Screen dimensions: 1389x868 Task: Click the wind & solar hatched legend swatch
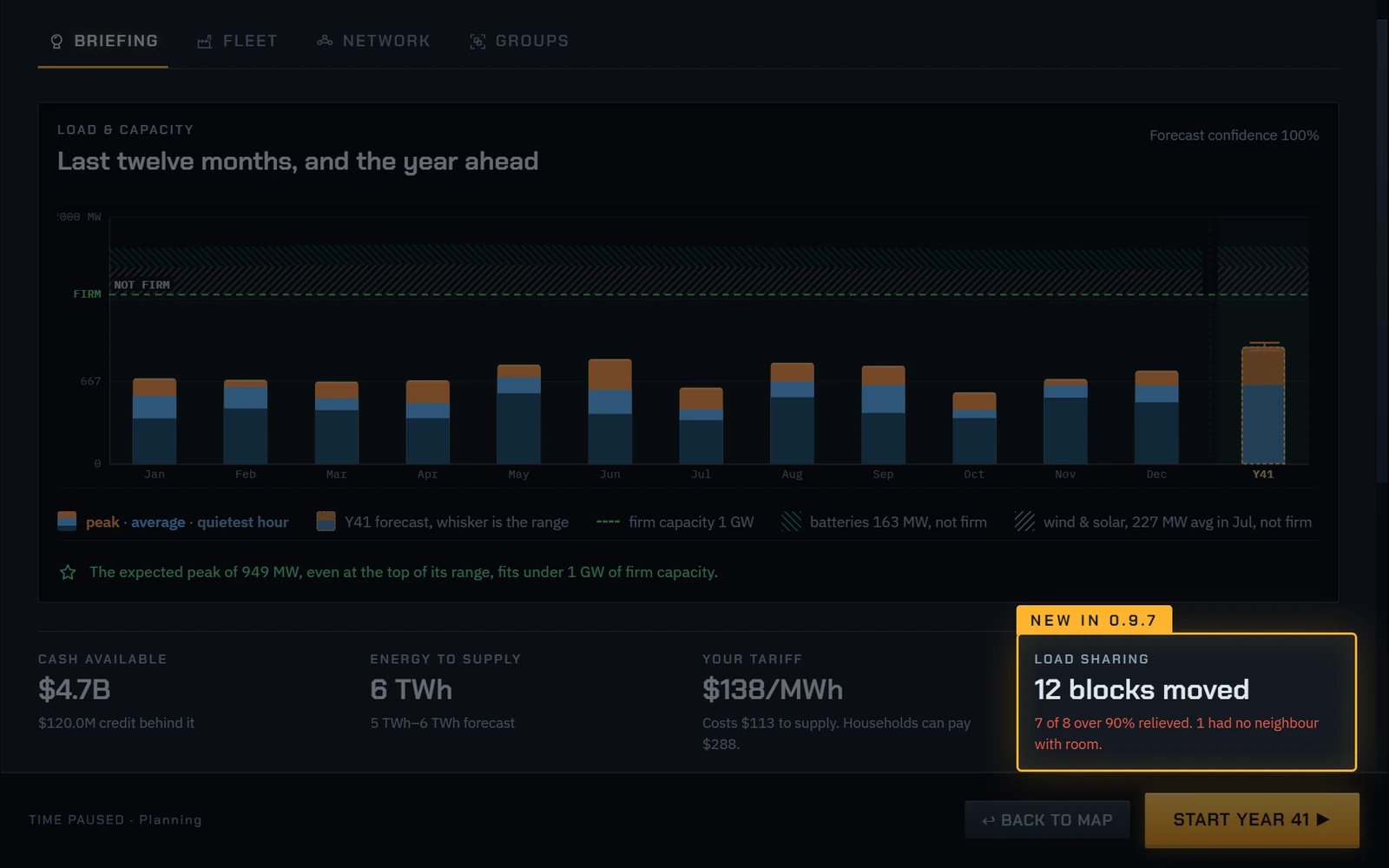pyautogui.click(x=1024, y=521)
